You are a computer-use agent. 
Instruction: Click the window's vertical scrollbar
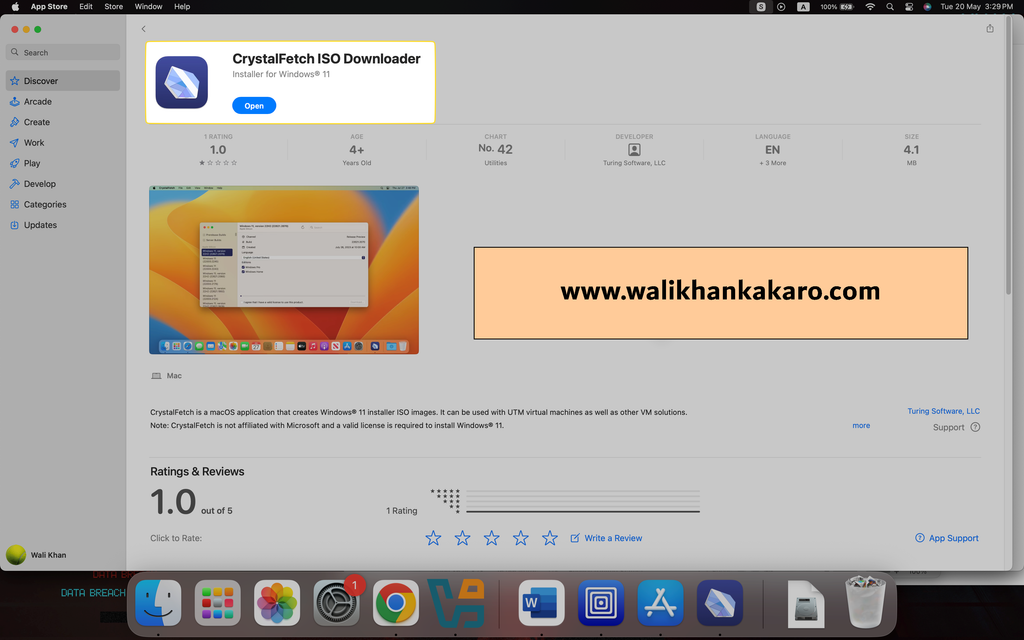1008,157
